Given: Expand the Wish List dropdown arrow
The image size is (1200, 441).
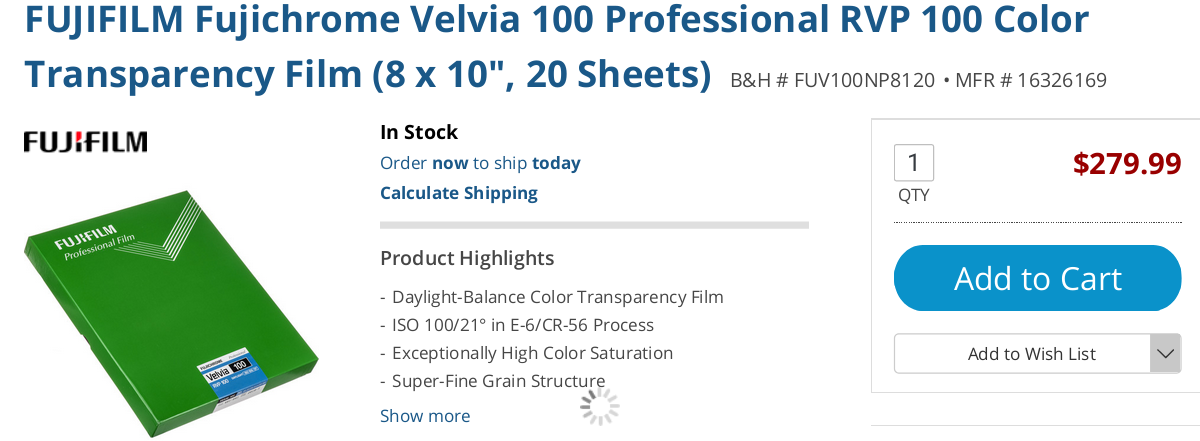Looking at the screenshot, I should coord(1165,353).
